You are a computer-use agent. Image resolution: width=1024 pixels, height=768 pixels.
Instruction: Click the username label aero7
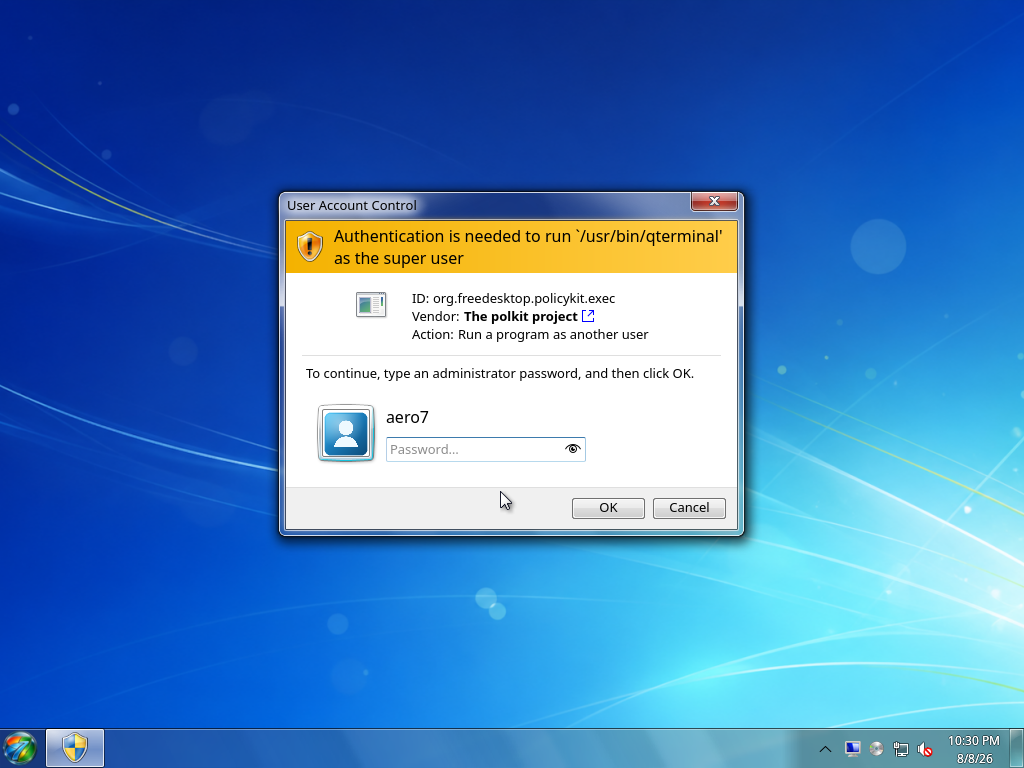click(x=407, y=417)
